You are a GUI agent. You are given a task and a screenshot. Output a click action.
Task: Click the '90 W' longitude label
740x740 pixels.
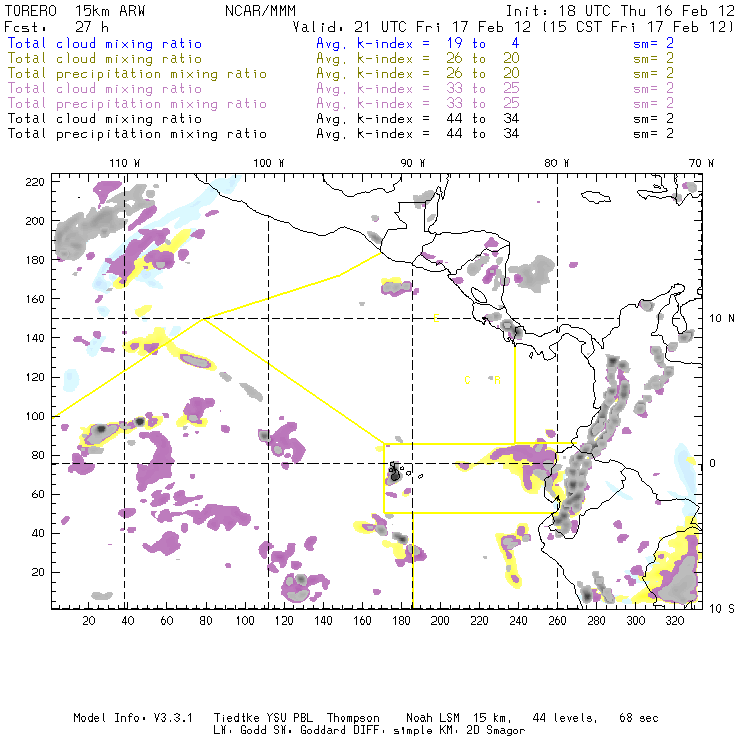click(412, 163)
